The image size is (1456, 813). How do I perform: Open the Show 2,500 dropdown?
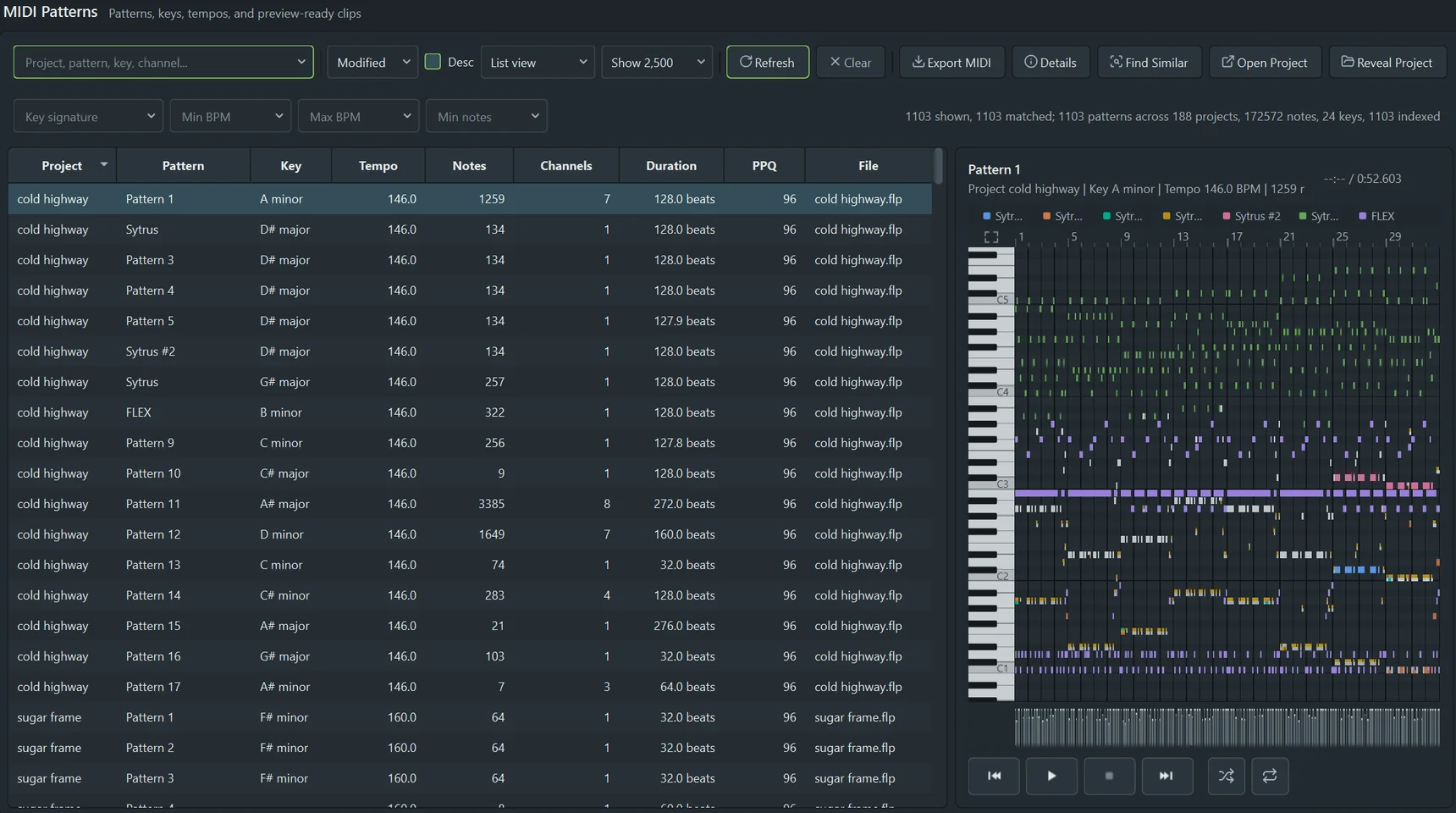(x=657, y=62)
